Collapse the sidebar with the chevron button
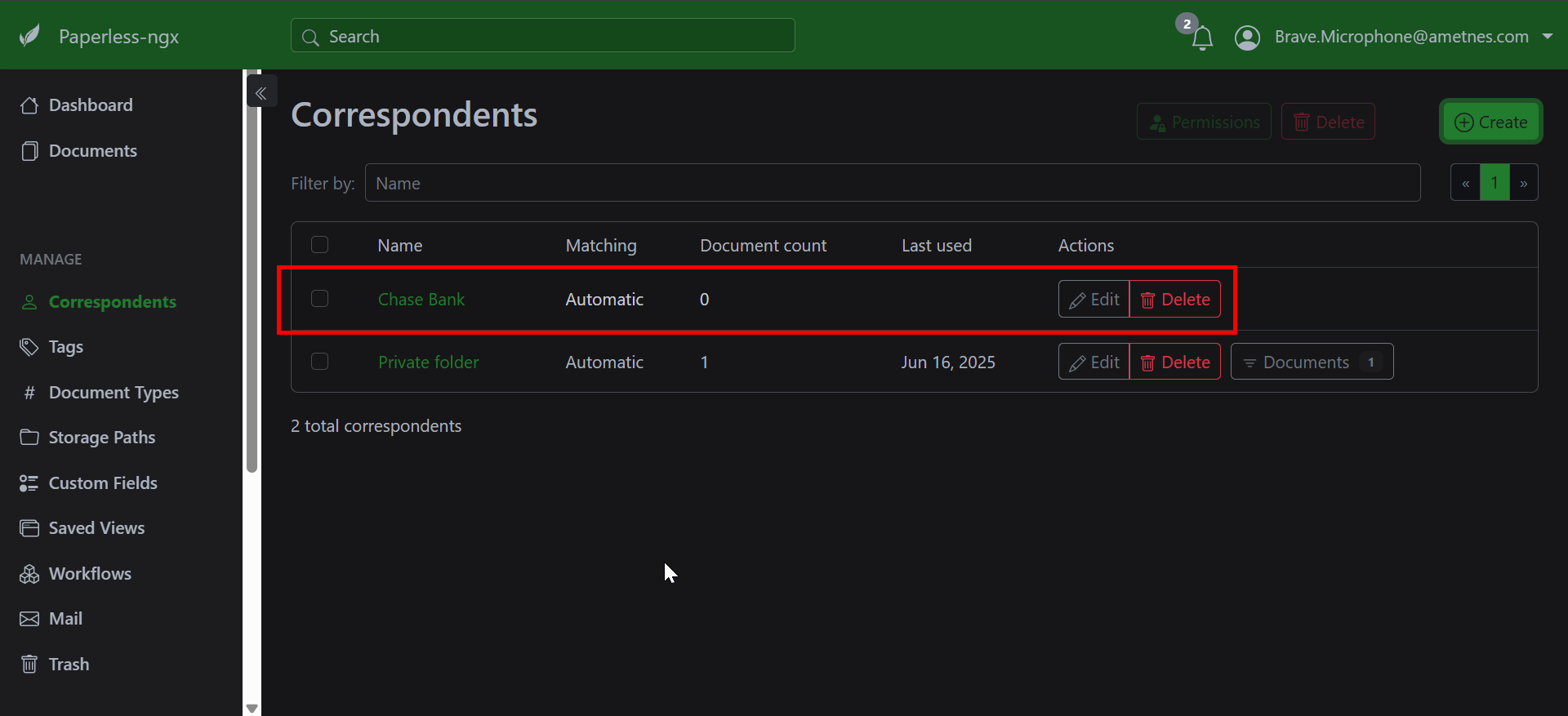The height and width of the screenshot is (716, 1568). pyautogui.click(x=261, y=93)
